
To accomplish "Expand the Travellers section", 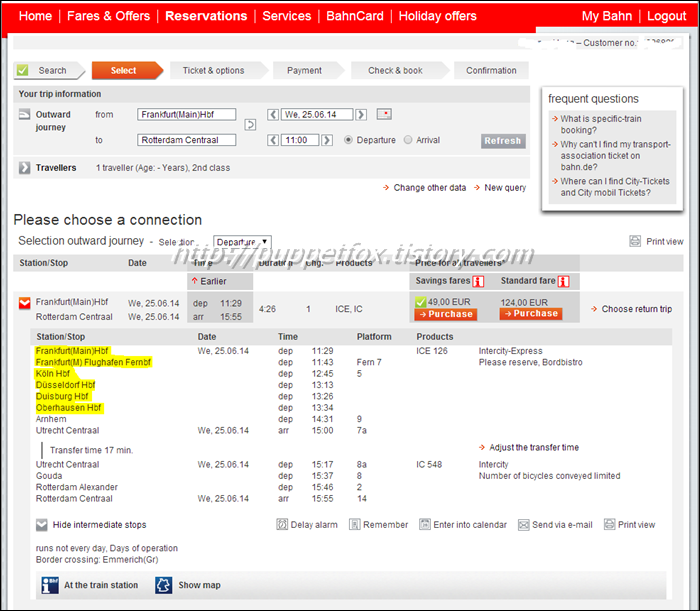I will [25, 168].
